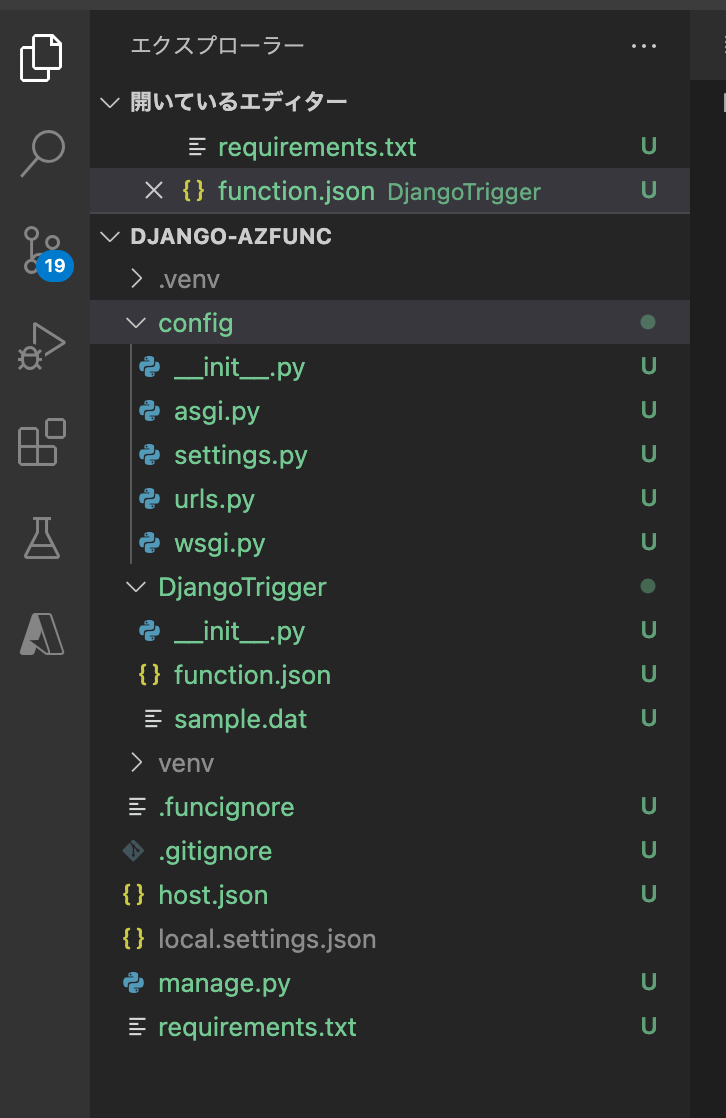Screen dimensions: 726x1118
Task: Close function.json in open editors
Action: [154, 190]
